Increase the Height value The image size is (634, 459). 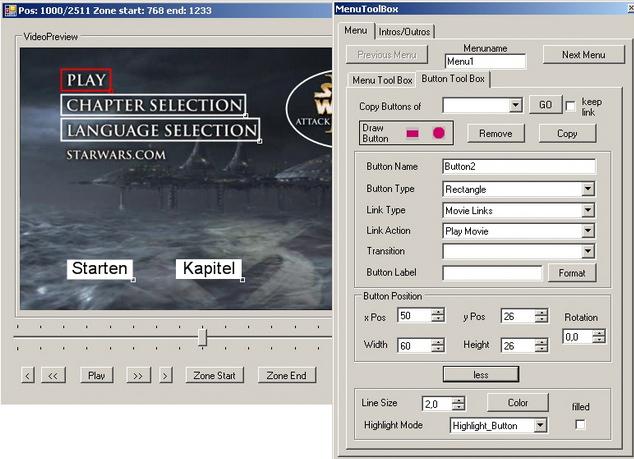[x=541, y=342]
